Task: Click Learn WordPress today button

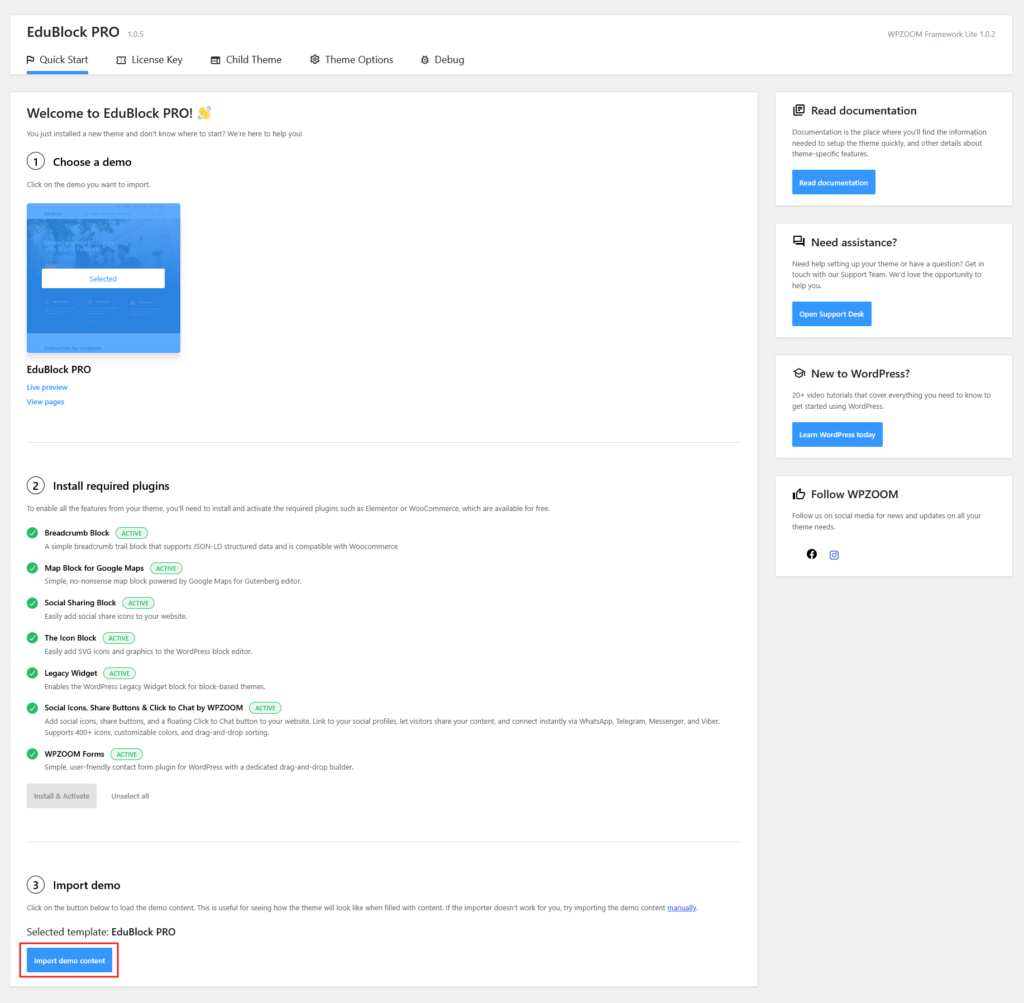Action: click(x=837, y=434)
